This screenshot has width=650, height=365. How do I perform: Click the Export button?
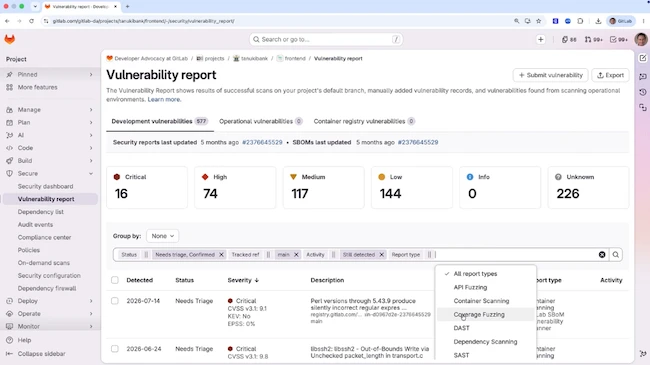pyautogui.click(x=610, y=75)
